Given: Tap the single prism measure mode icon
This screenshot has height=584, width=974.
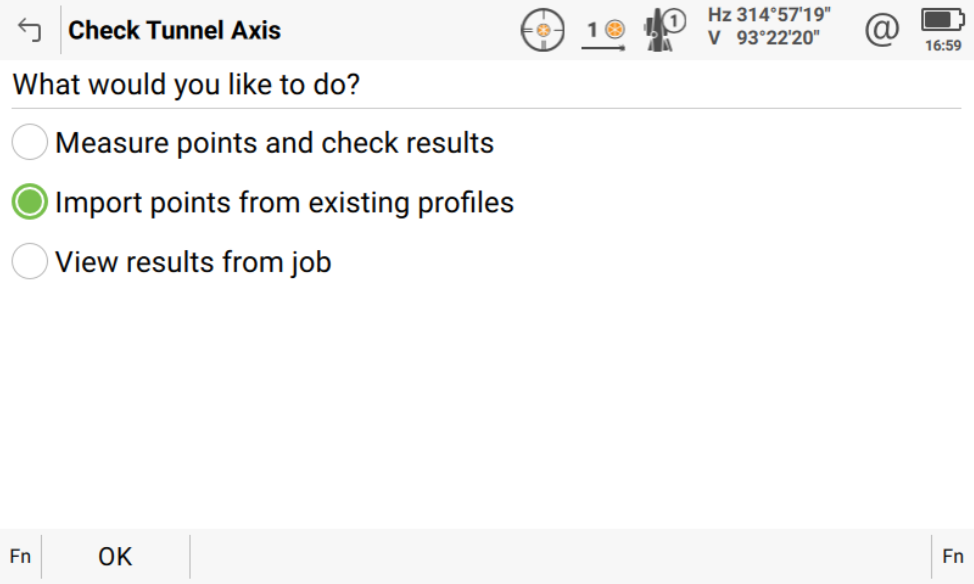Looking at the screenshot, I should [606, 31].
